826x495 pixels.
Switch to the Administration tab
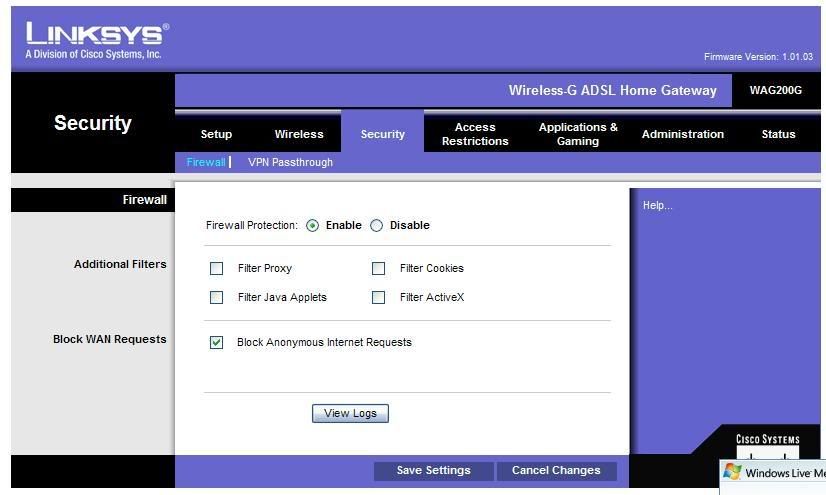(683, 134)
